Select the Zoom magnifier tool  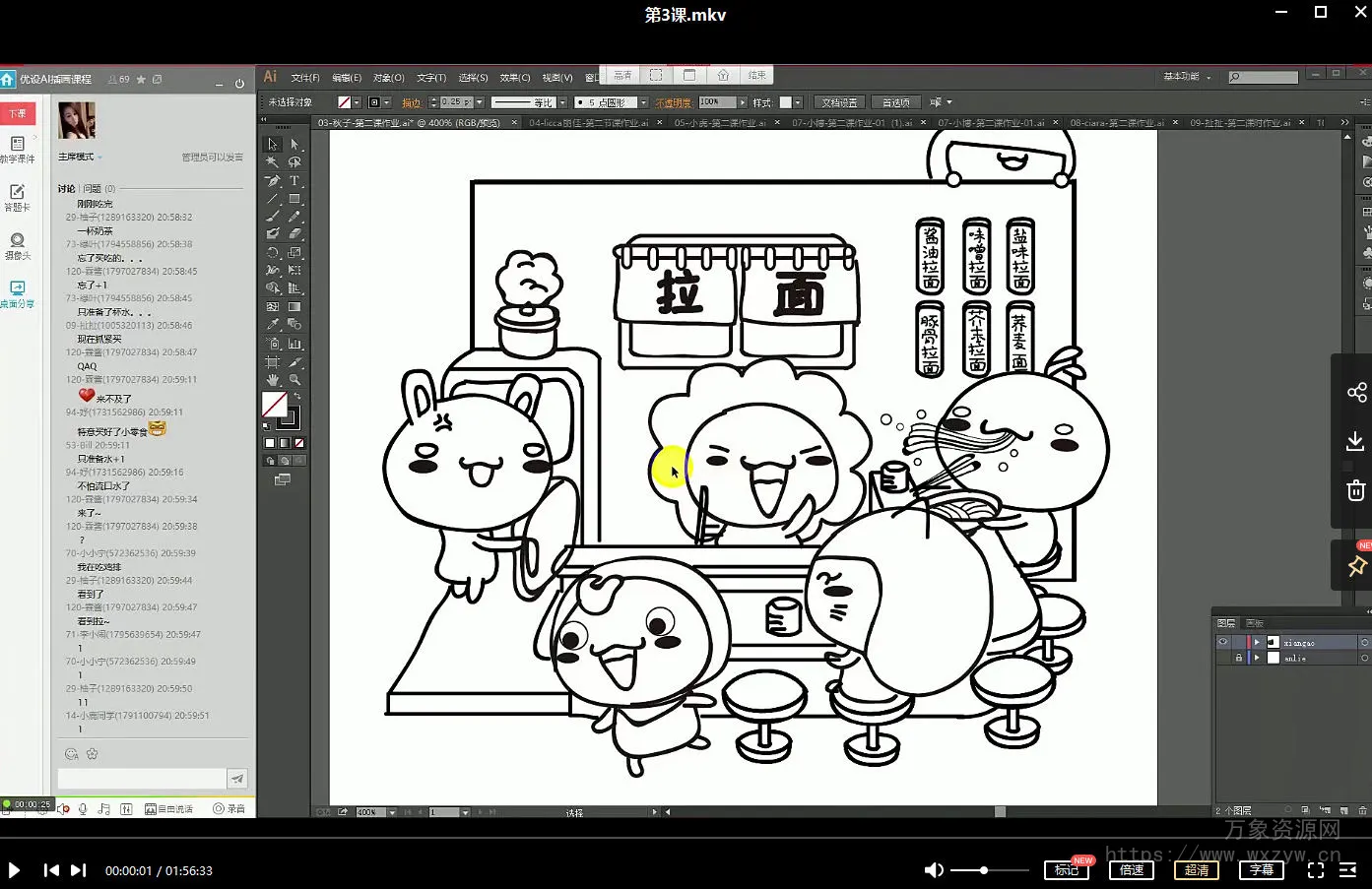(x=294, y=380)
